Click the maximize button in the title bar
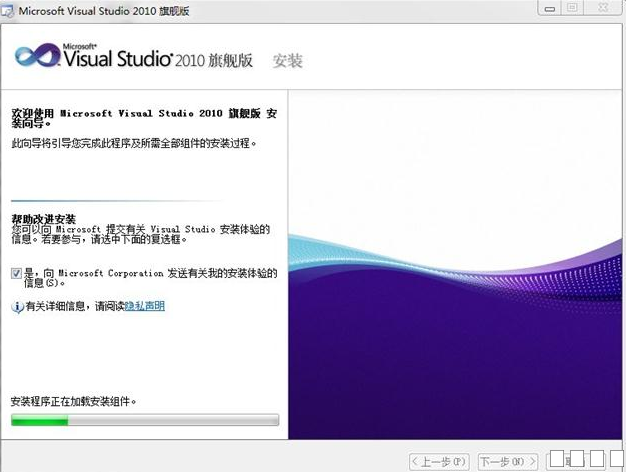This screenshot has height=472, width=626. [573, 8]
